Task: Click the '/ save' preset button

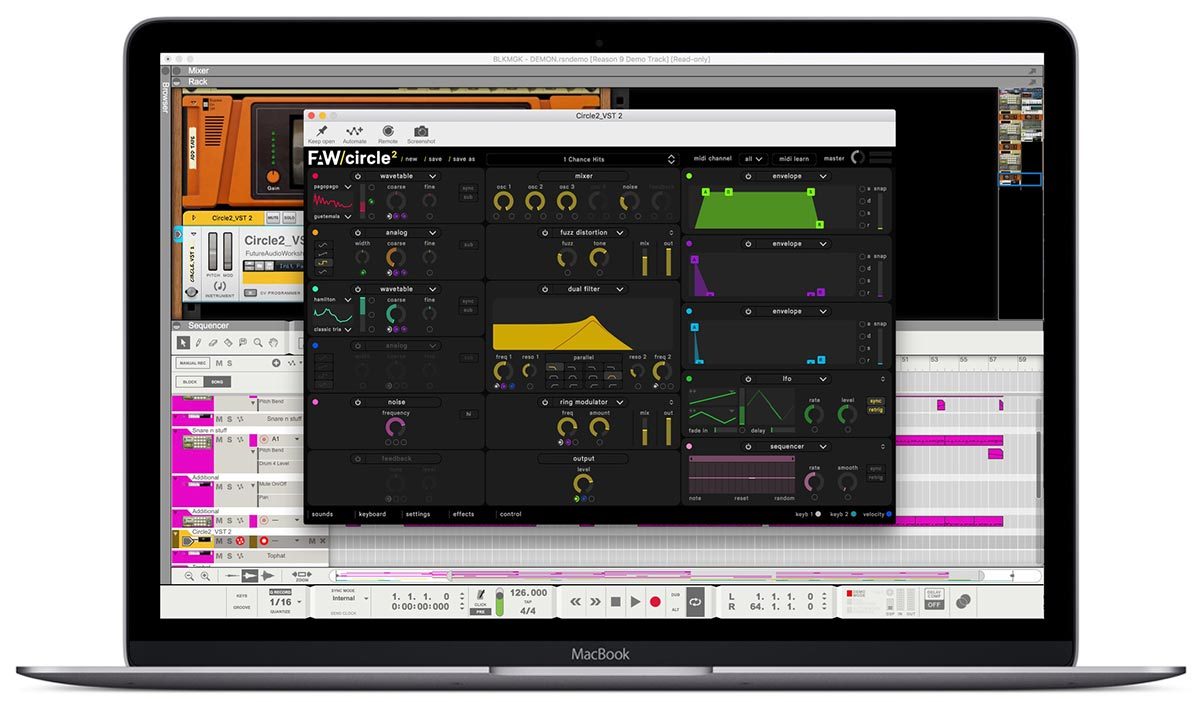Action: click(x=434, y=159)
